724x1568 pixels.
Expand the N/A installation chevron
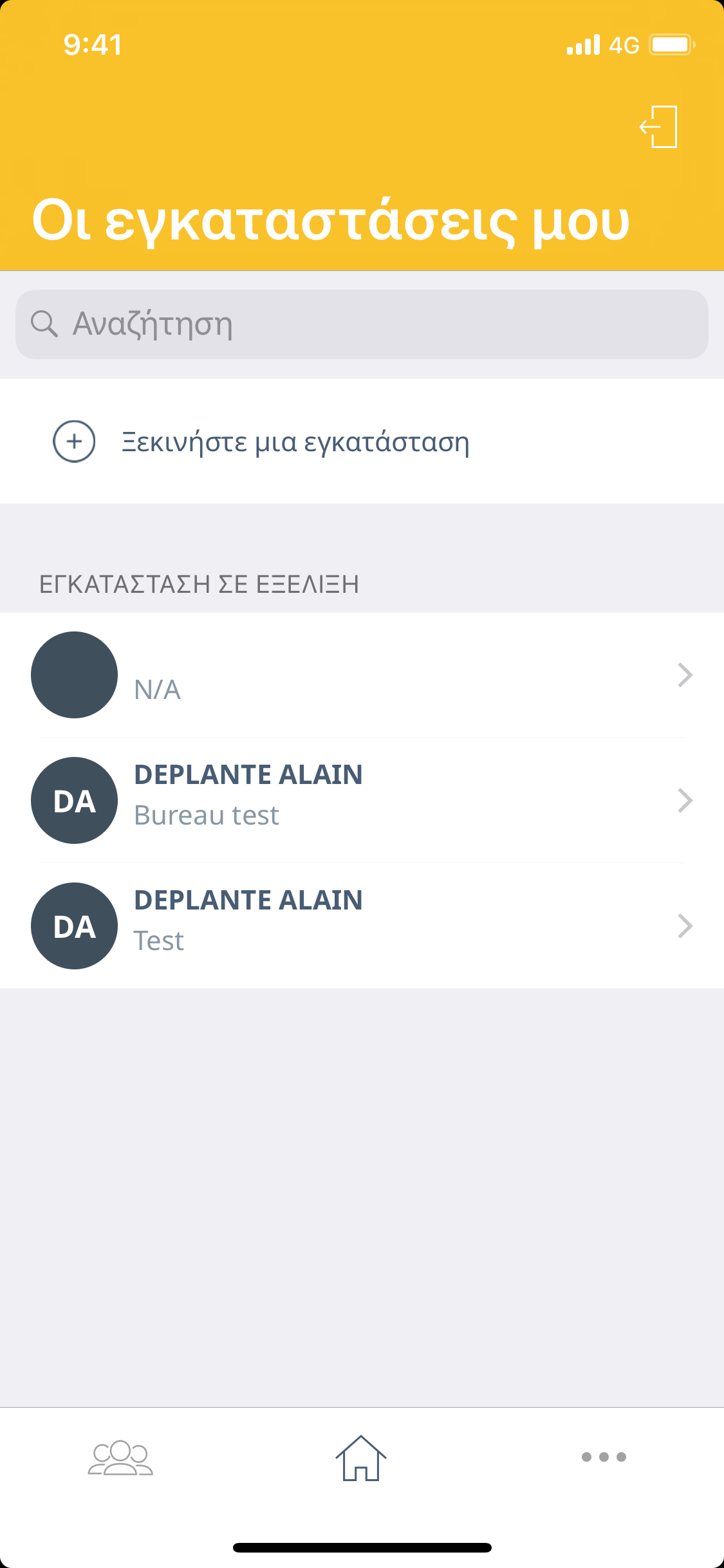(x=685, y=675)
